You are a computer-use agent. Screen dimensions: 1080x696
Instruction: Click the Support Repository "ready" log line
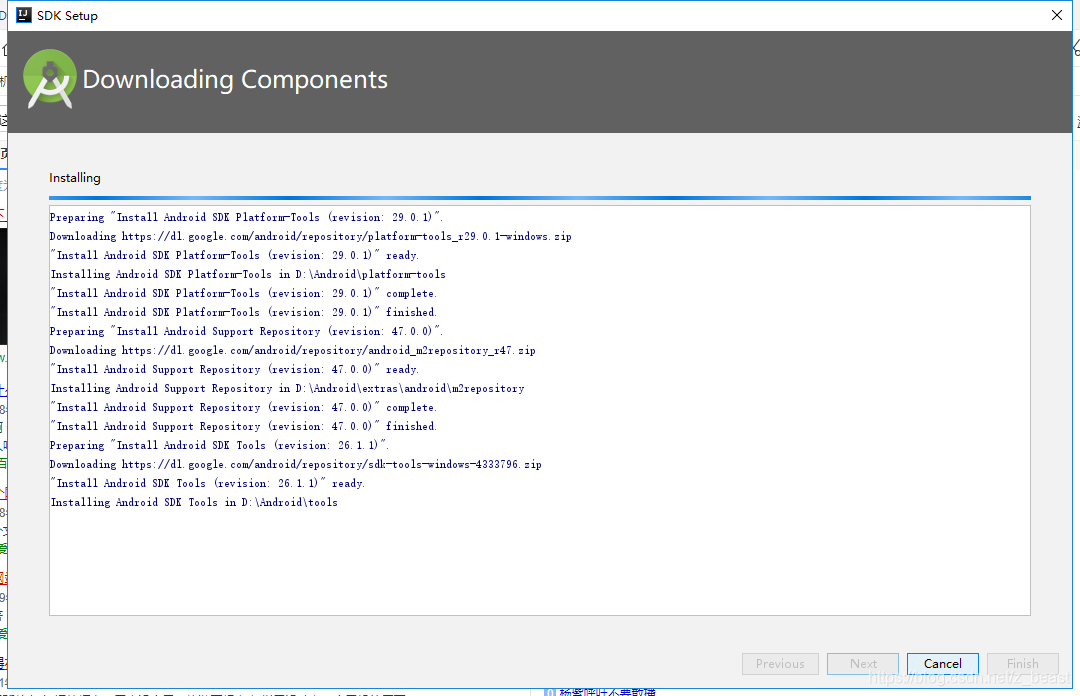(x=234, y=369)
